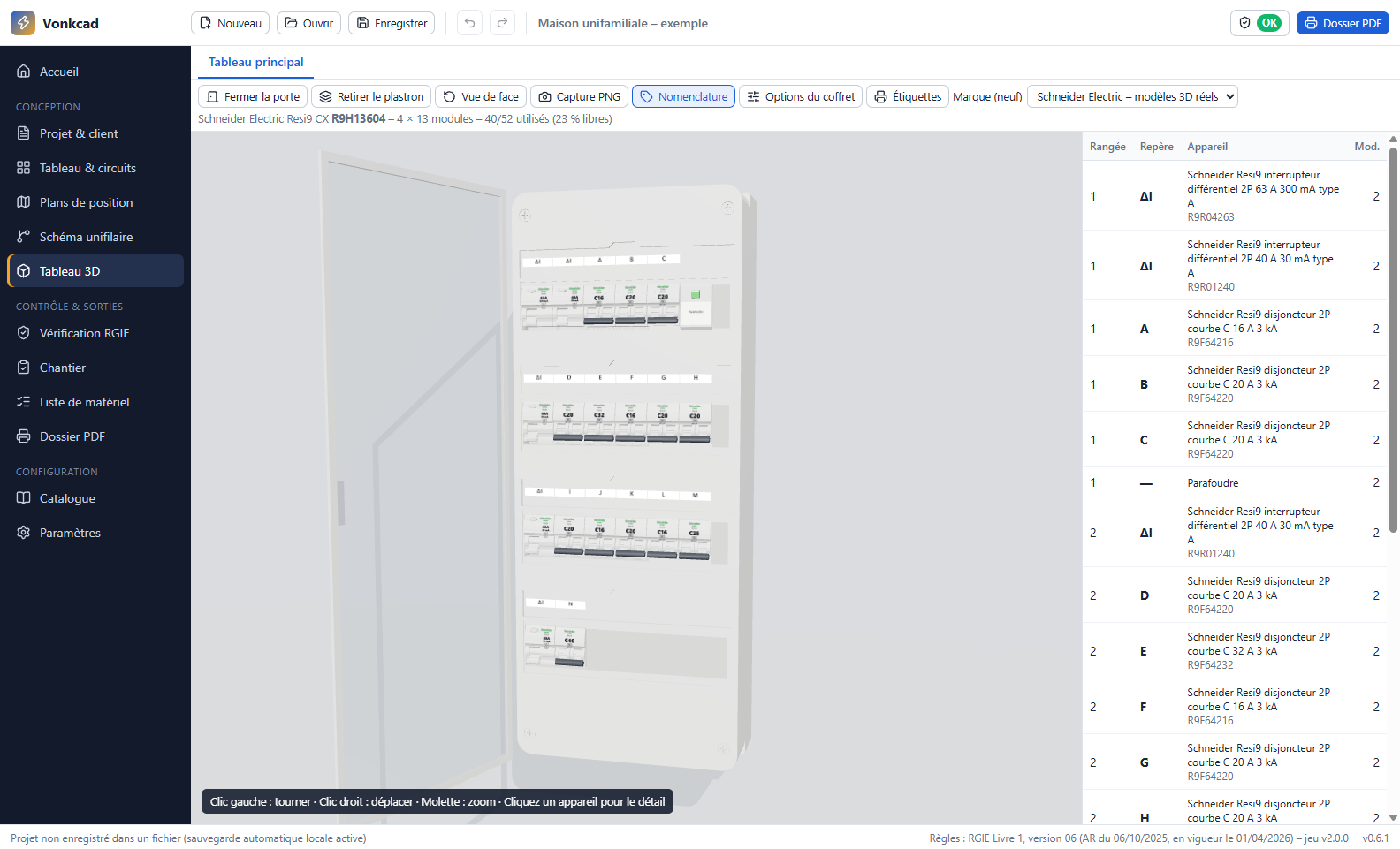Click the green OK validation status badge
The width and height of the screenshot is (1400, 849).
click(1270, 23)
